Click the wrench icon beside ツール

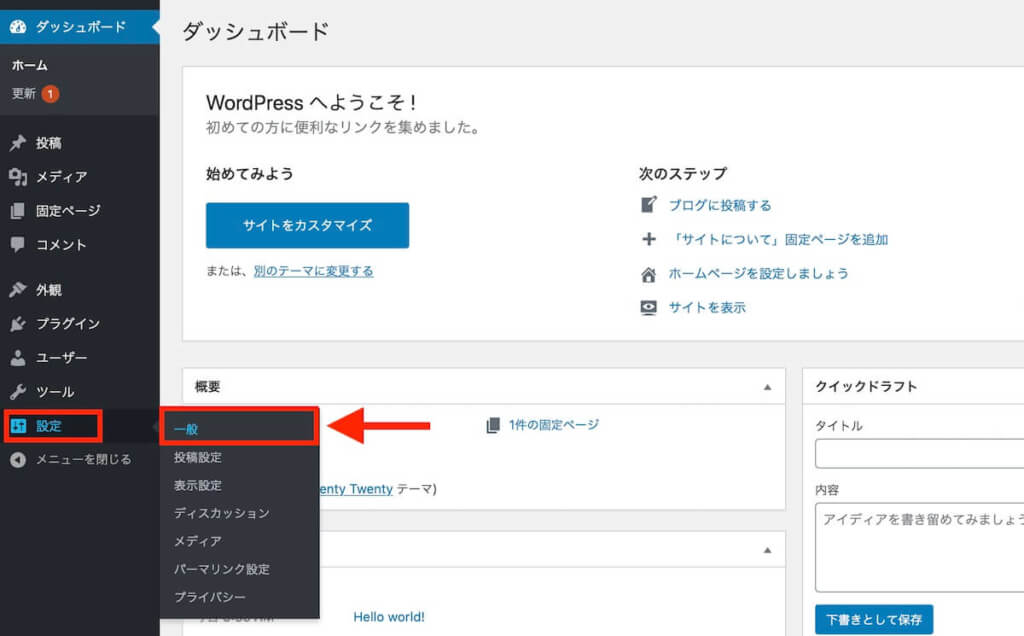click(18, 391)
